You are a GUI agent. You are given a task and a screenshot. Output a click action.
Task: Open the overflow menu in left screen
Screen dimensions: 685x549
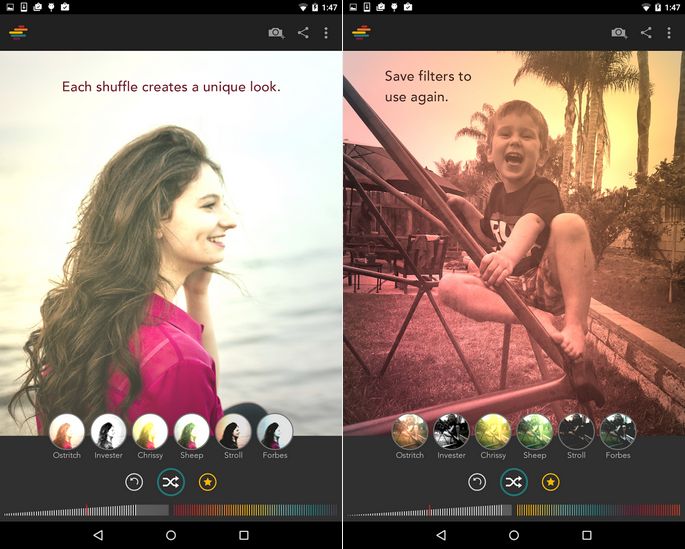pyautogui.click(x=326, y=33)
